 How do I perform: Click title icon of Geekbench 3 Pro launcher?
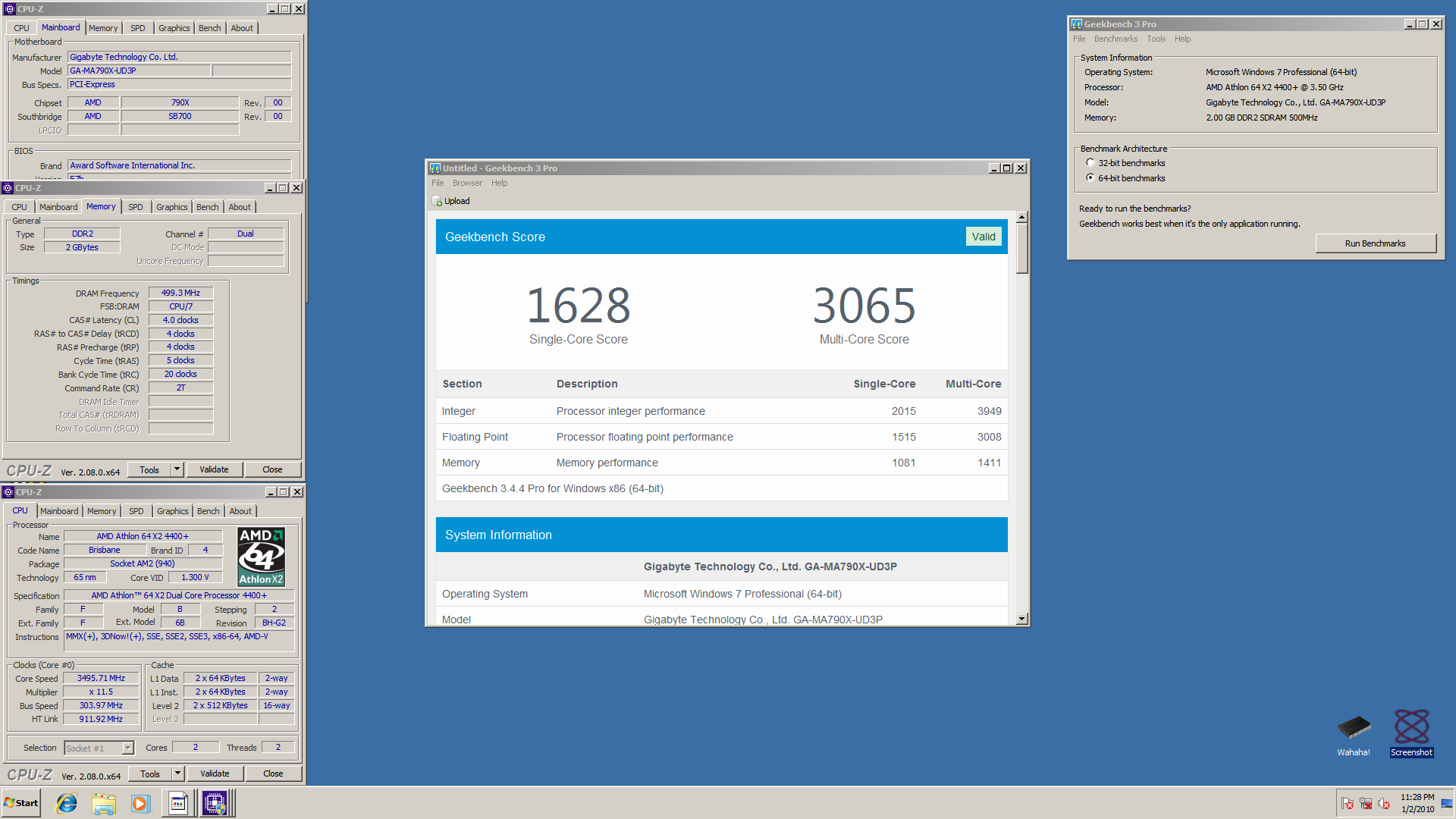(x=1077, y=24)
